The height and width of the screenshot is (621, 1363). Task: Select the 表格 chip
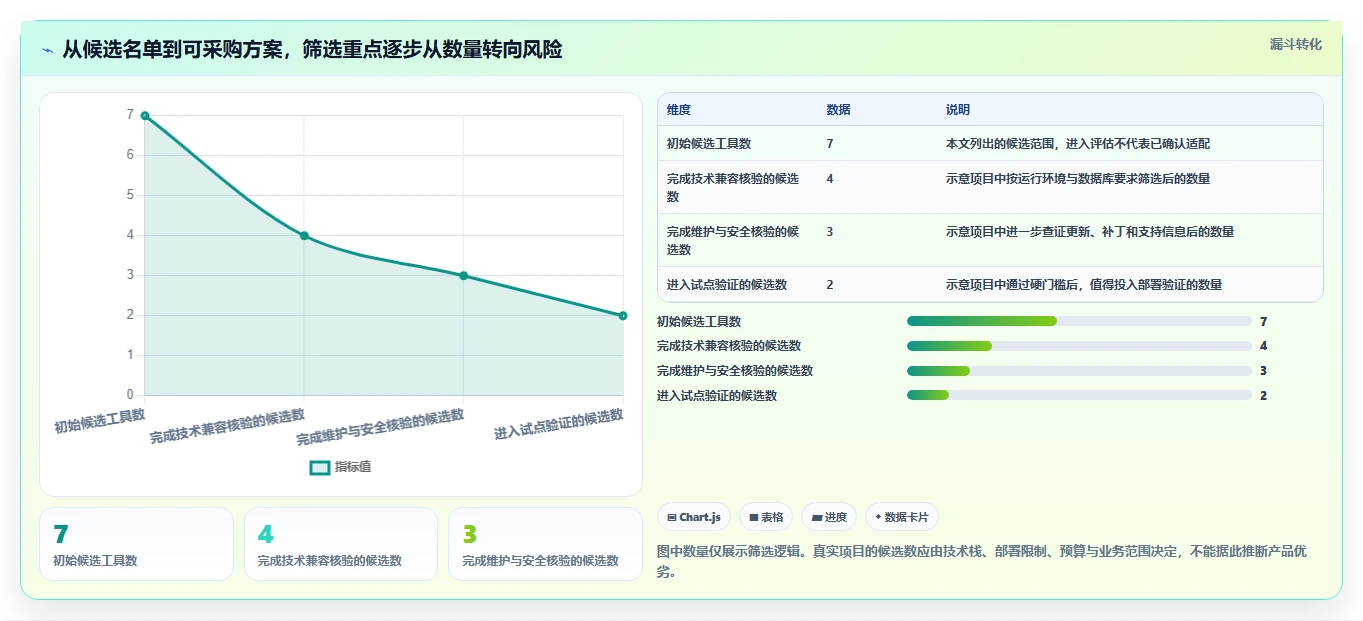point(766,517)
